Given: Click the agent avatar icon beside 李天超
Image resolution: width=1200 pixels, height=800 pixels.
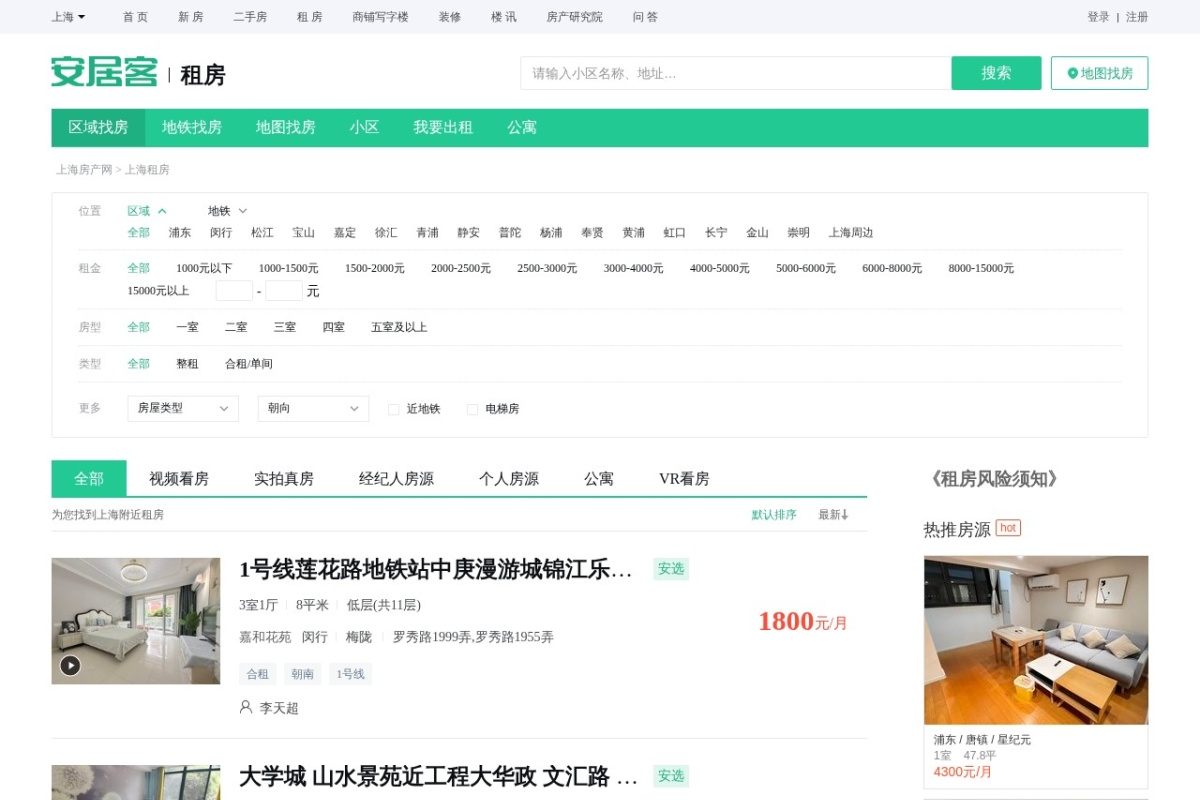Looking at the screenshot, I should [246, 707].
